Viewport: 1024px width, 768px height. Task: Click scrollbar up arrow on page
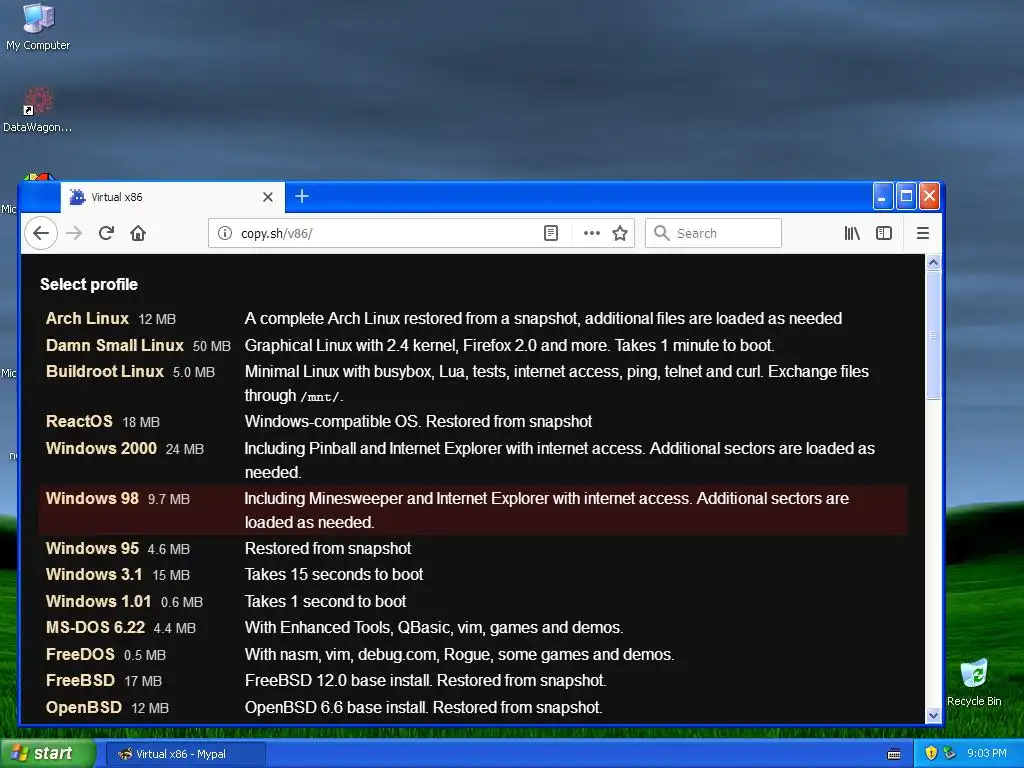[933, 262]
